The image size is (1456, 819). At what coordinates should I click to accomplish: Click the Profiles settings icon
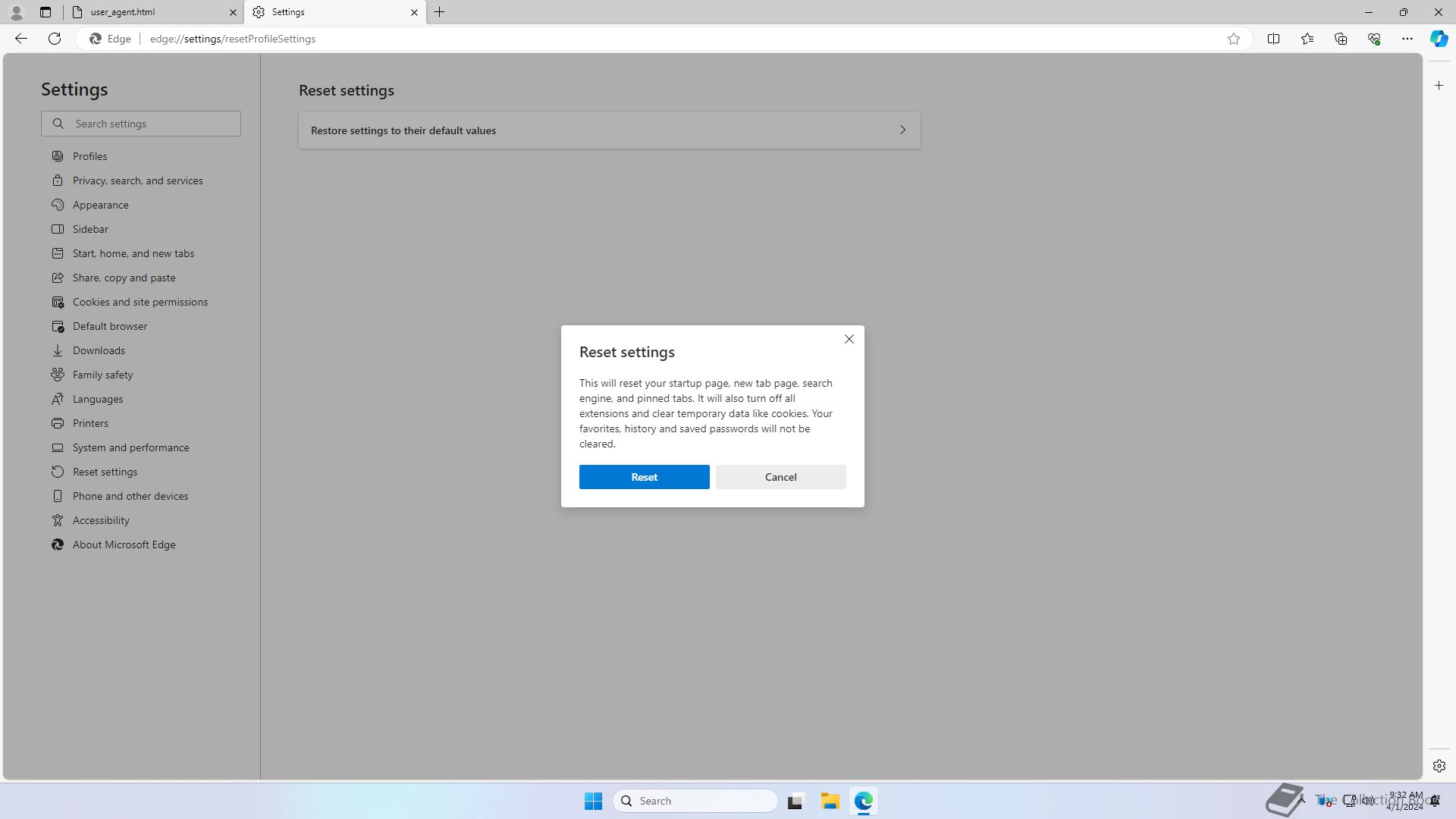pos(57,156)
